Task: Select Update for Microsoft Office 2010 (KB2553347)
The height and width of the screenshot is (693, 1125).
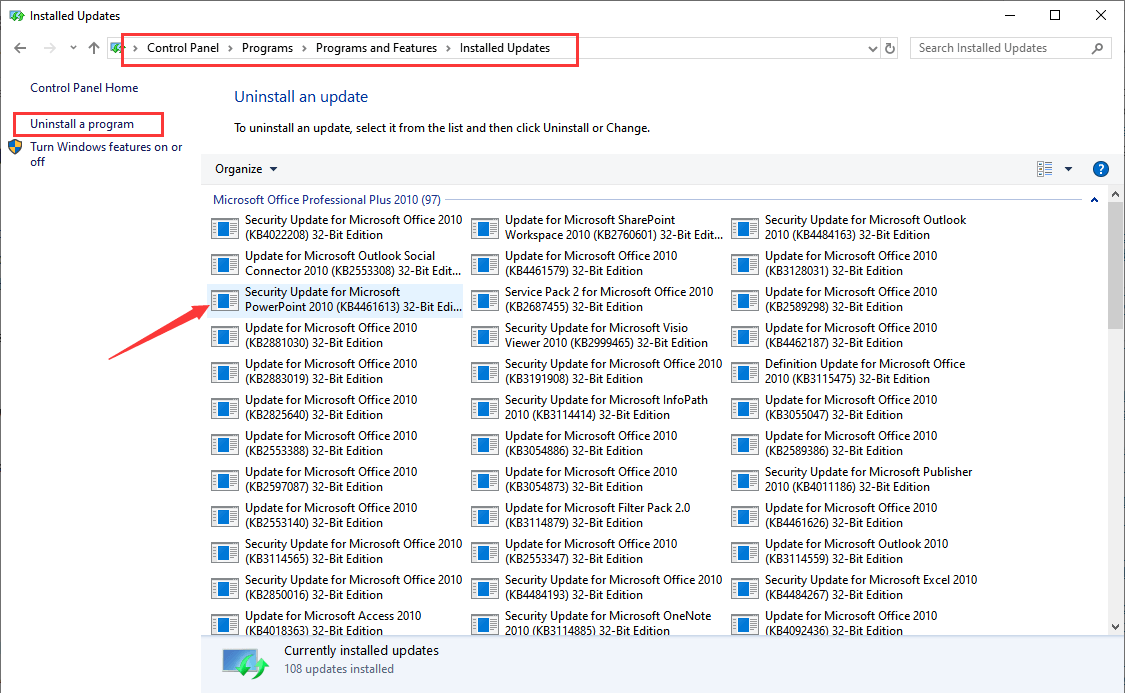Action: pyautogui.click(x=595, y=552)
